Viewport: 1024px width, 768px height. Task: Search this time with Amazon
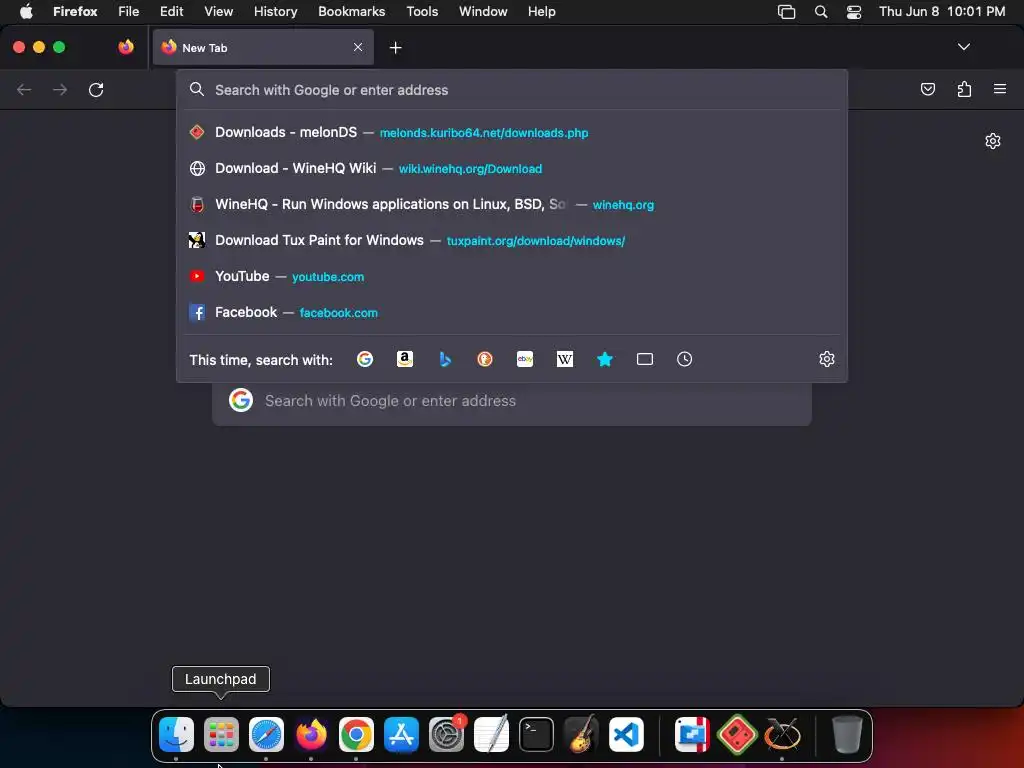[x=405, y=359]
